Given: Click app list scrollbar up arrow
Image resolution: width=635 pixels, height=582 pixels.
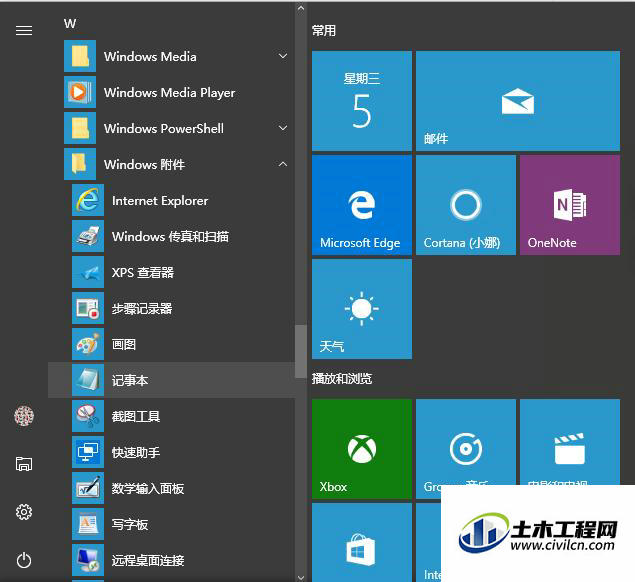Looking at the screenshot, I should (x=300, y=8).
